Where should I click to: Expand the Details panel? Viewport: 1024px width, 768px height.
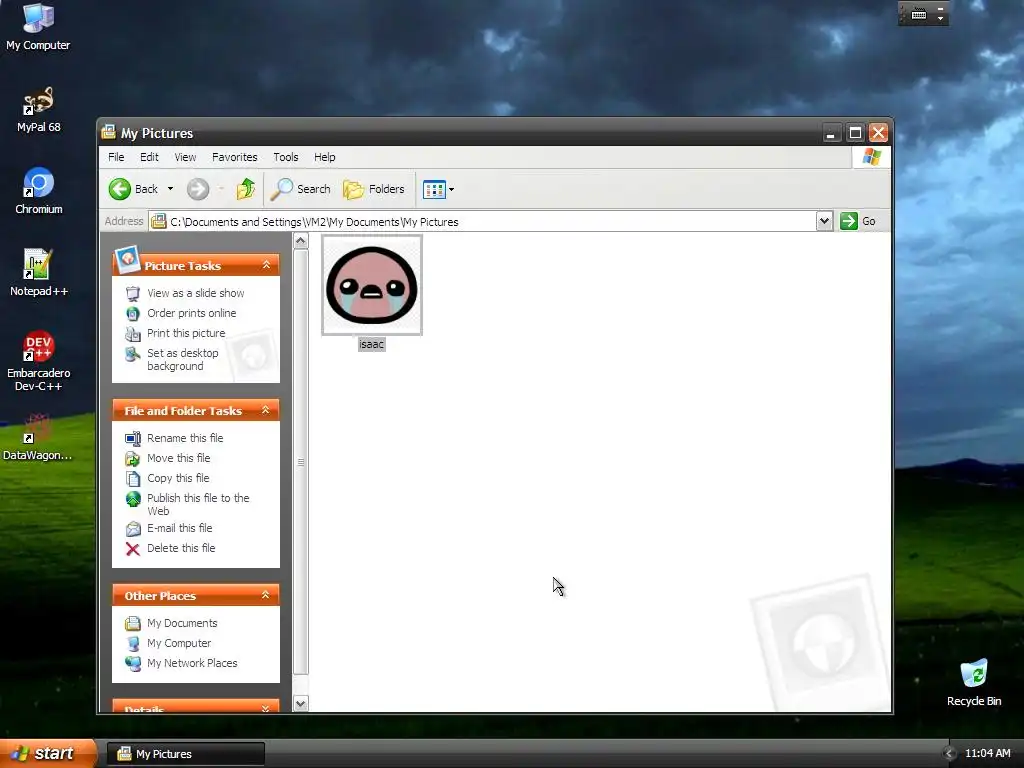click(266, 708)
